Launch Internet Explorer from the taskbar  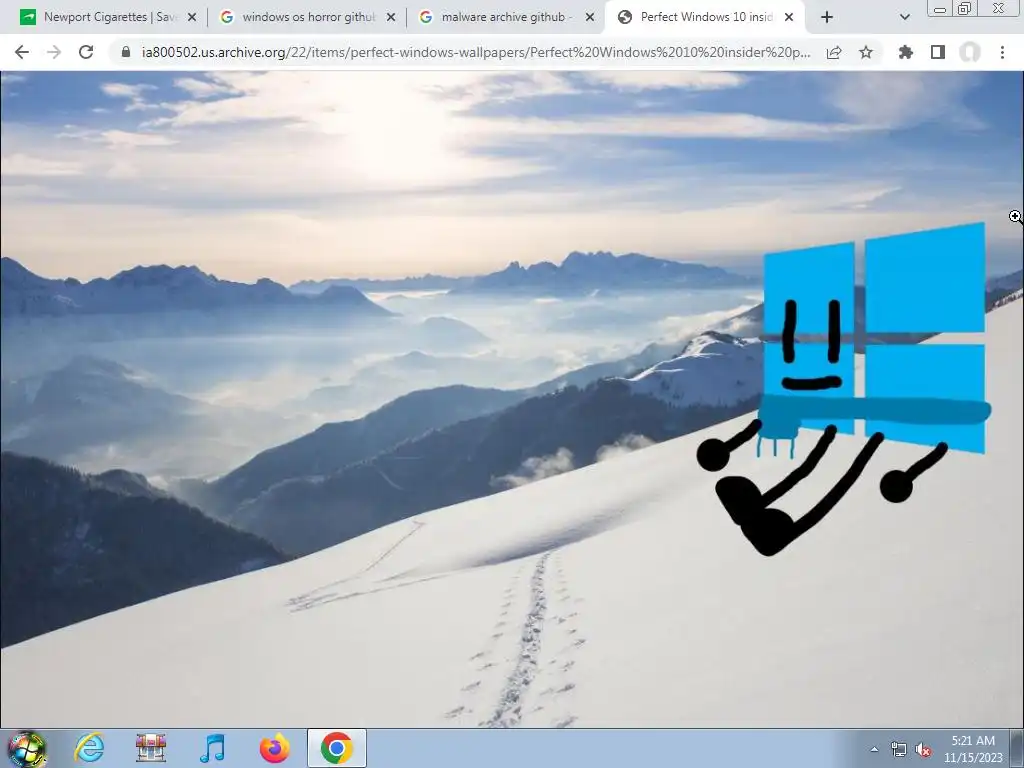pos(89,748)
